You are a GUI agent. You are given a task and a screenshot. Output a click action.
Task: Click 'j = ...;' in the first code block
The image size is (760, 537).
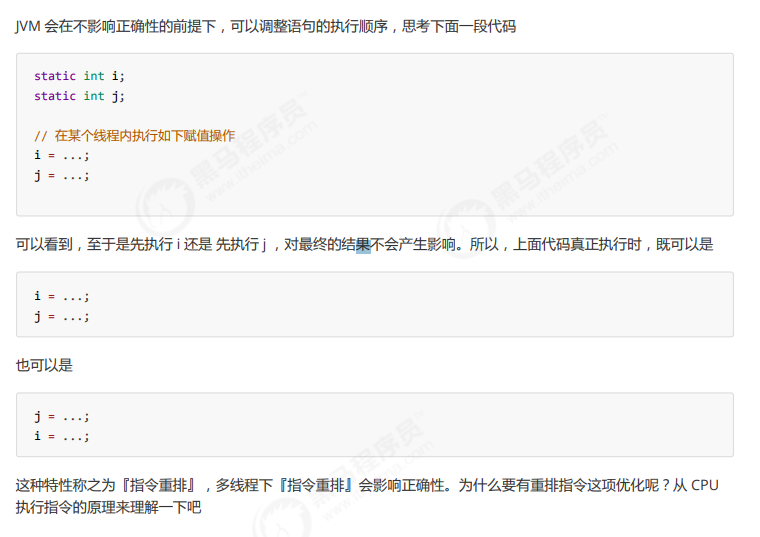(x=62, y=175)
